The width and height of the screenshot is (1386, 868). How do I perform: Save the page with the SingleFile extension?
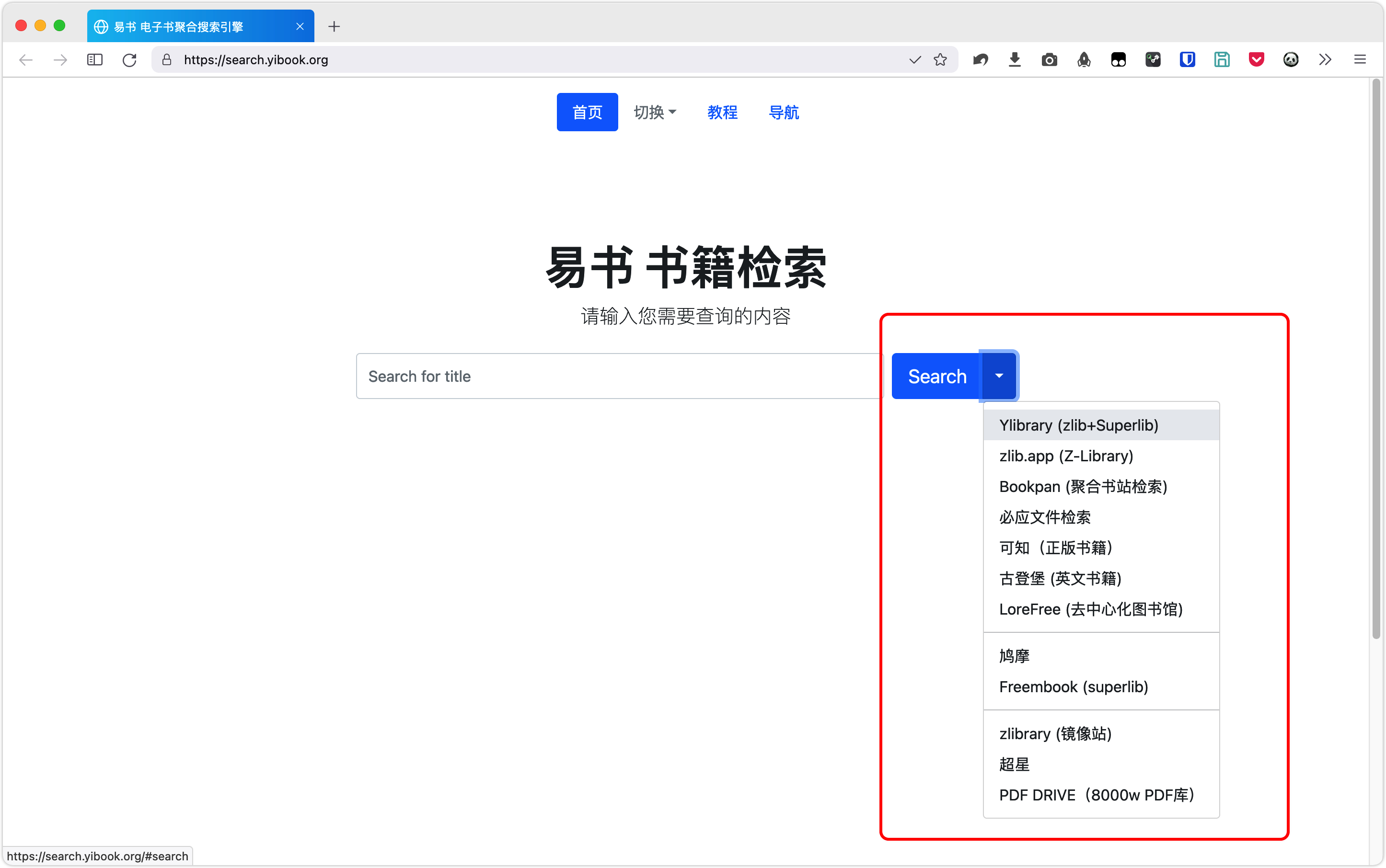tap(1222, 60)
